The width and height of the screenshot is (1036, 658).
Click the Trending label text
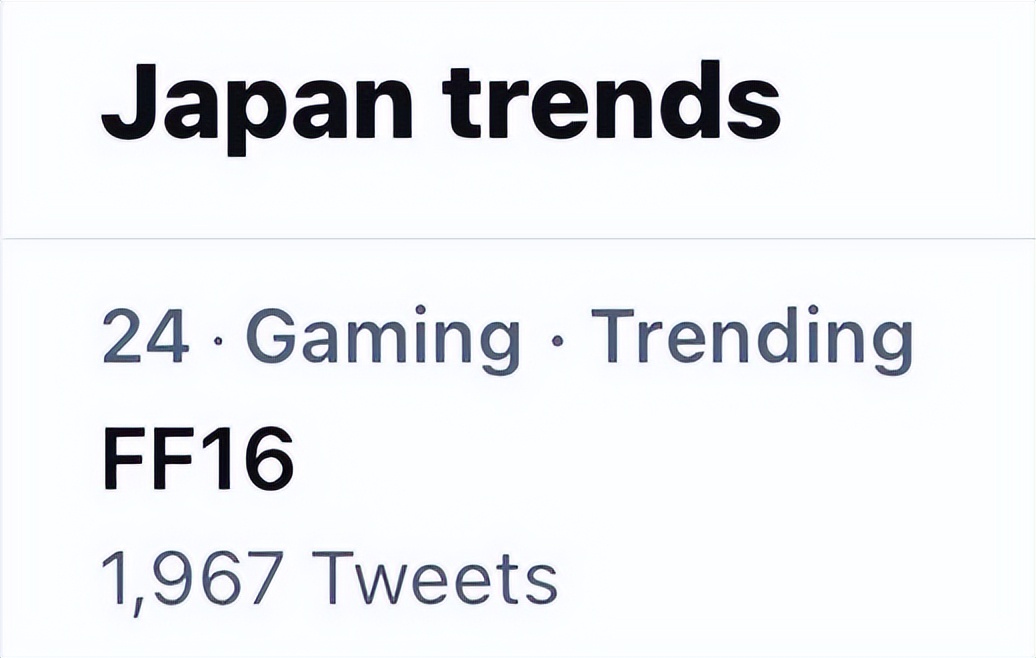751,340
